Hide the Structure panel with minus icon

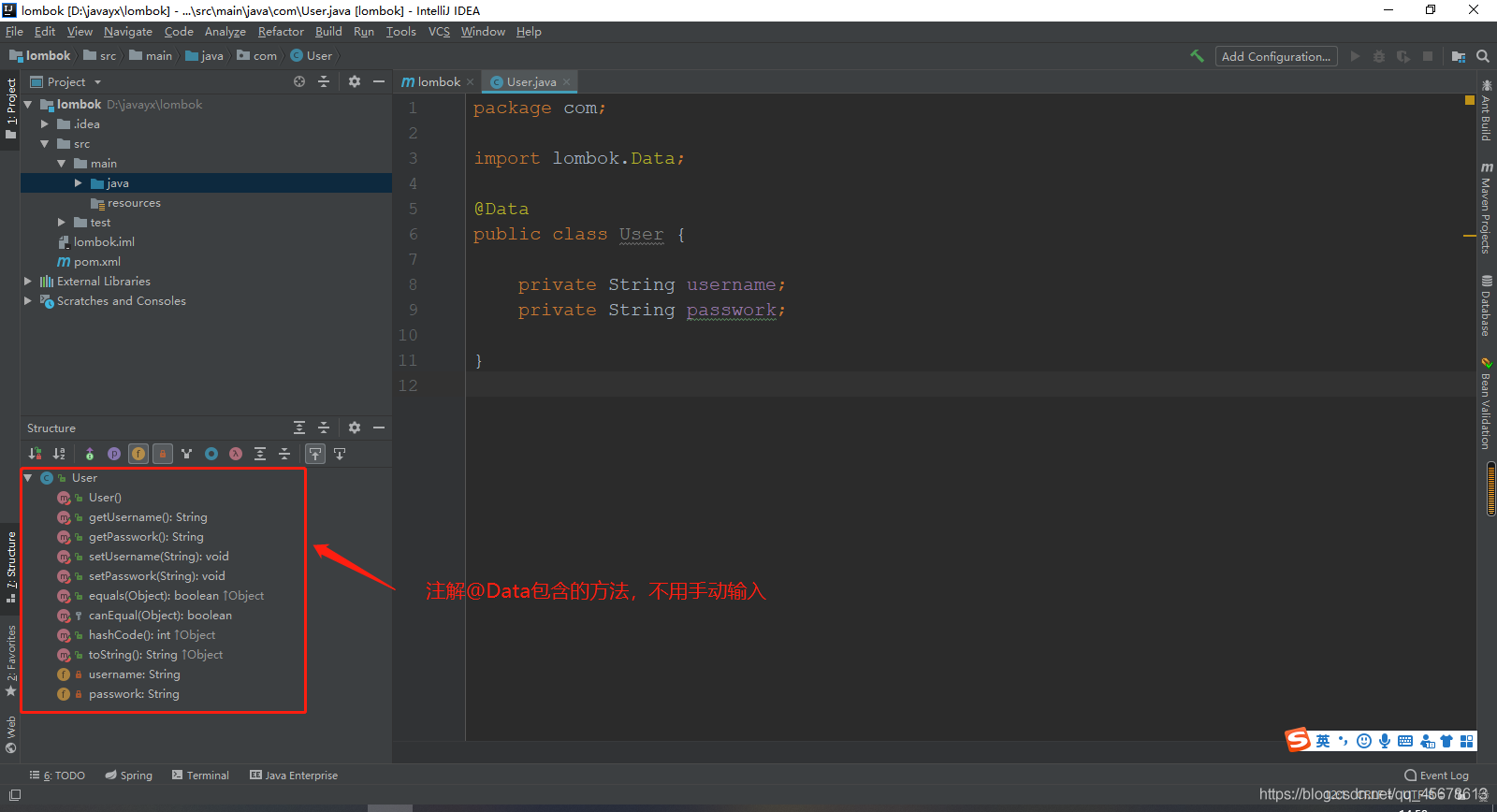(x=379, y=428)
